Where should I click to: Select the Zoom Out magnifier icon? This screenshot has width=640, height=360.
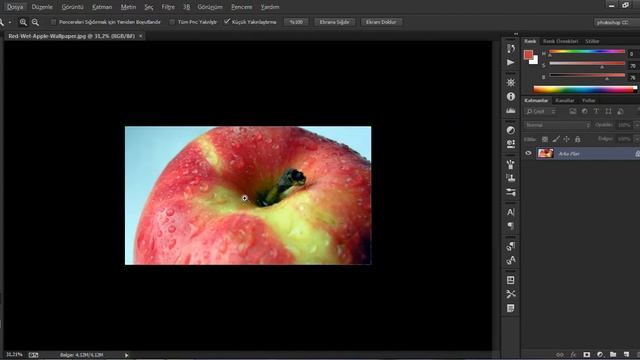coord(36,22)
